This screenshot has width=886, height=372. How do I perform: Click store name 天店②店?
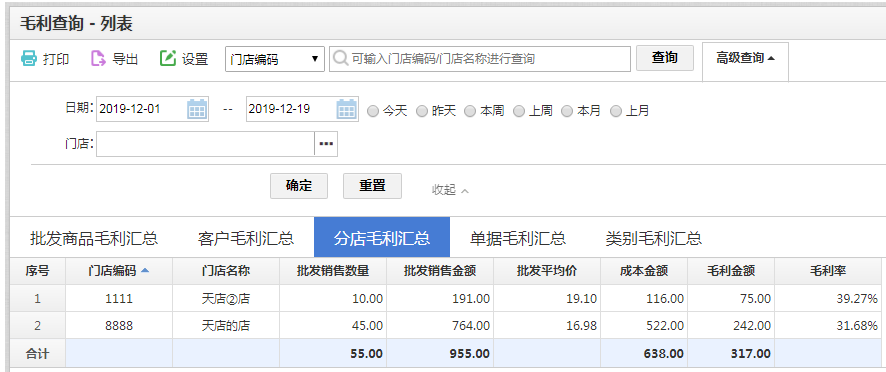click(x=226, y=299)
